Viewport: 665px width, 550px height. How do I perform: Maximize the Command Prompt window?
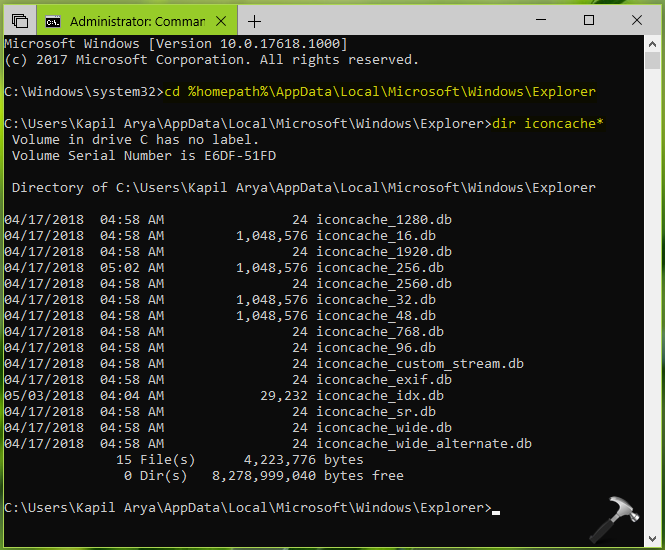coord(589,20)
